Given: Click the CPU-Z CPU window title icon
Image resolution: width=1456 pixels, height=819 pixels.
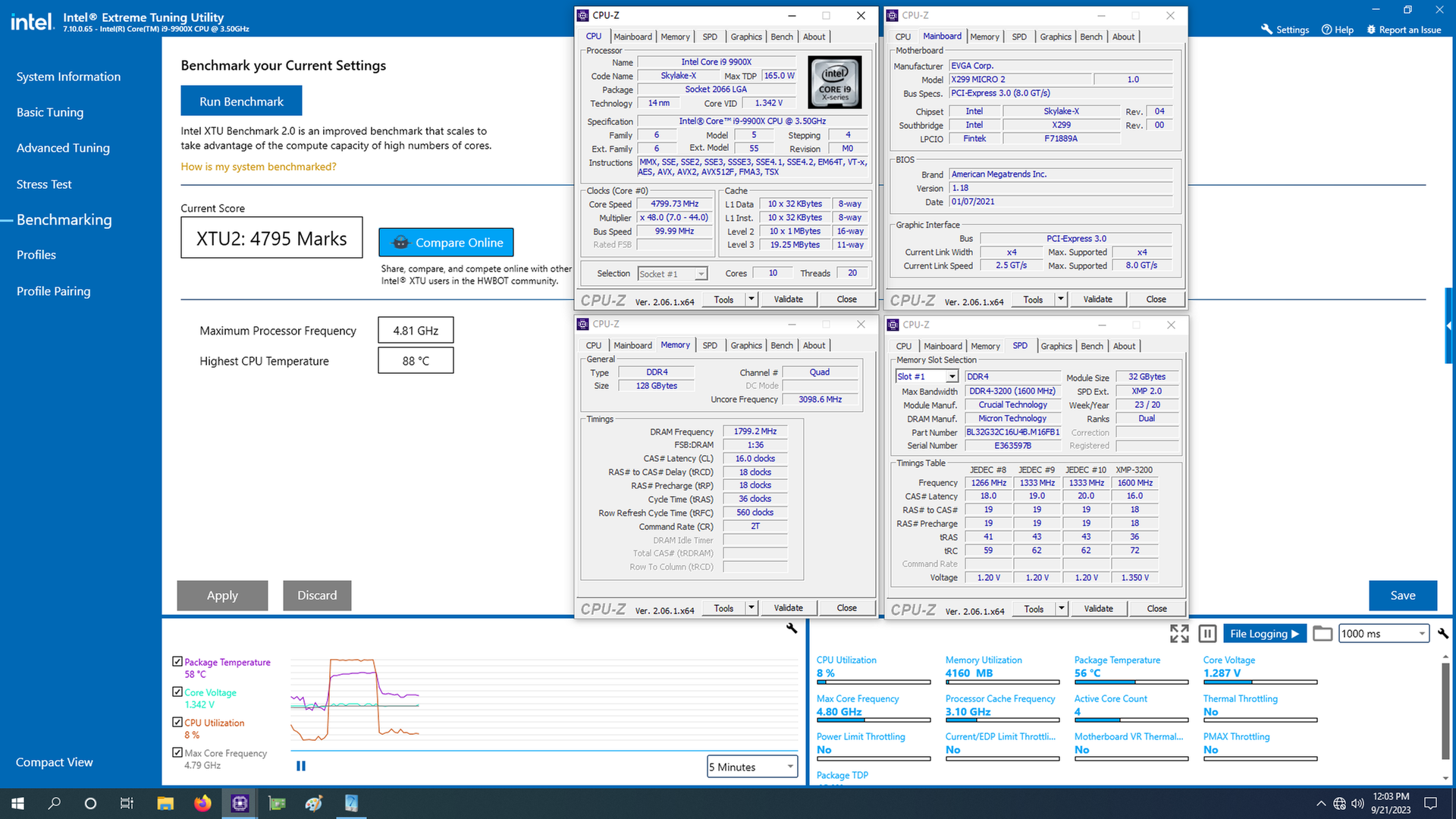Looking at the screenshot, I should (582, 15).
